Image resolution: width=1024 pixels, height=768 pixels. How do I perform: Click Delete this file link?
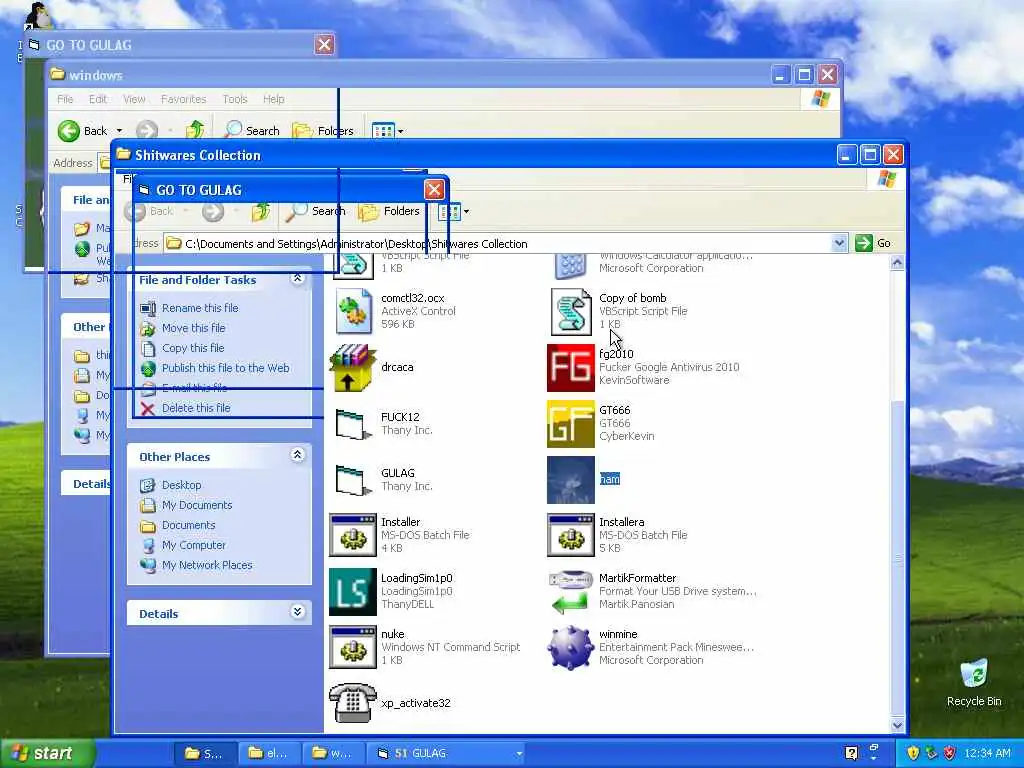(196, 408)
